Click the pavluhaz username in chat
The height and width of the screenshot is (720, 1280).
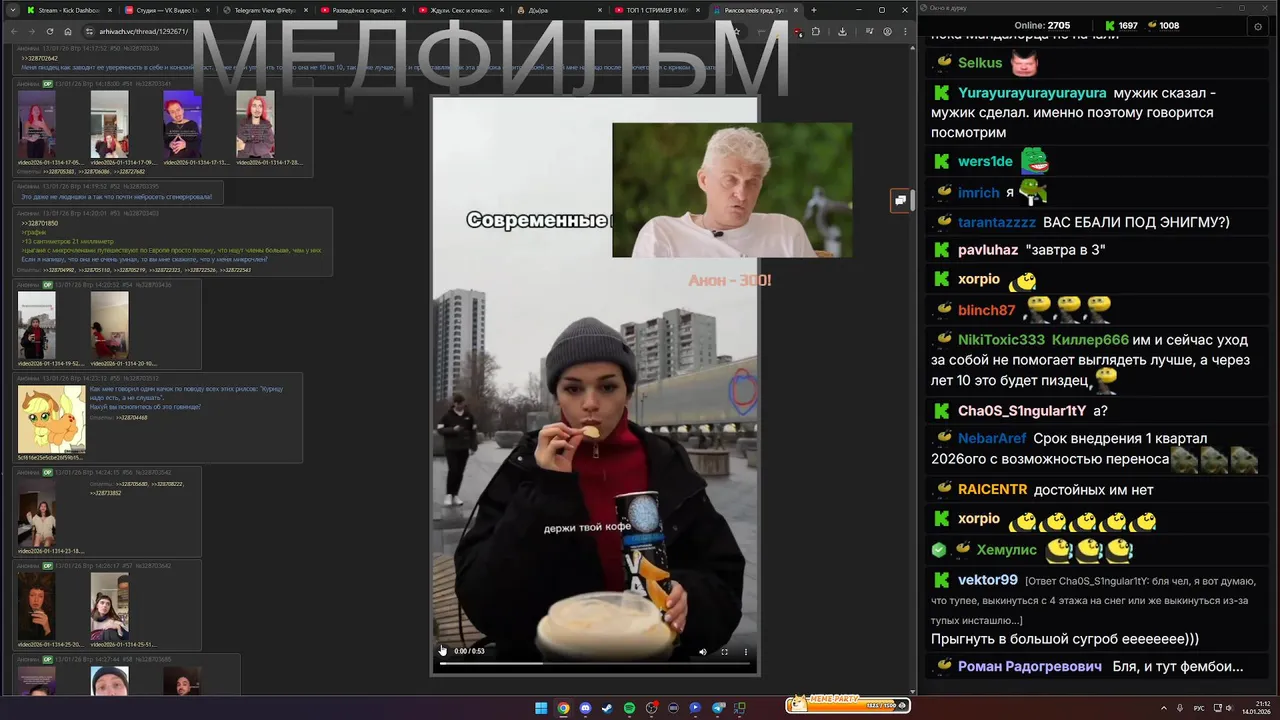click(988, 250)
